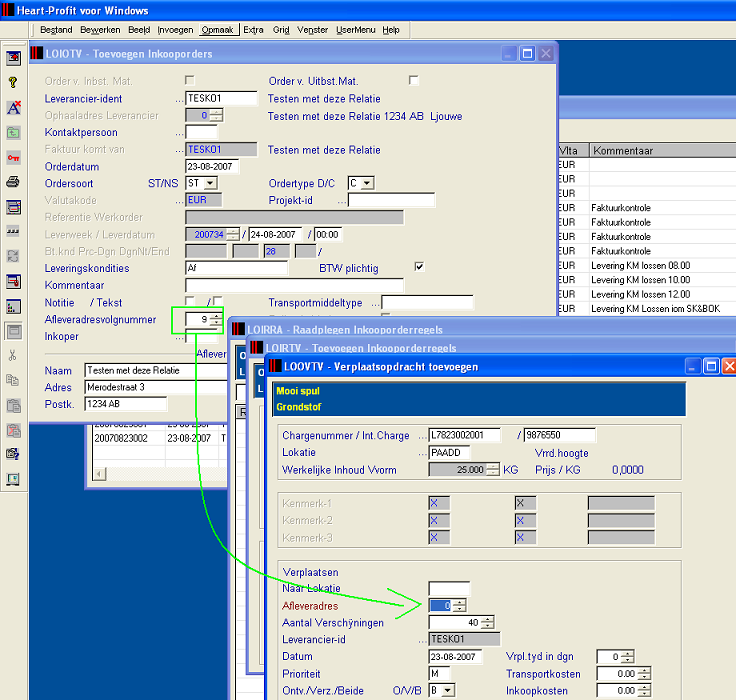The height and width of the screenshot is (700, 736).
Task: Click the letter A with red X icon
Action: tap(13, 108)
